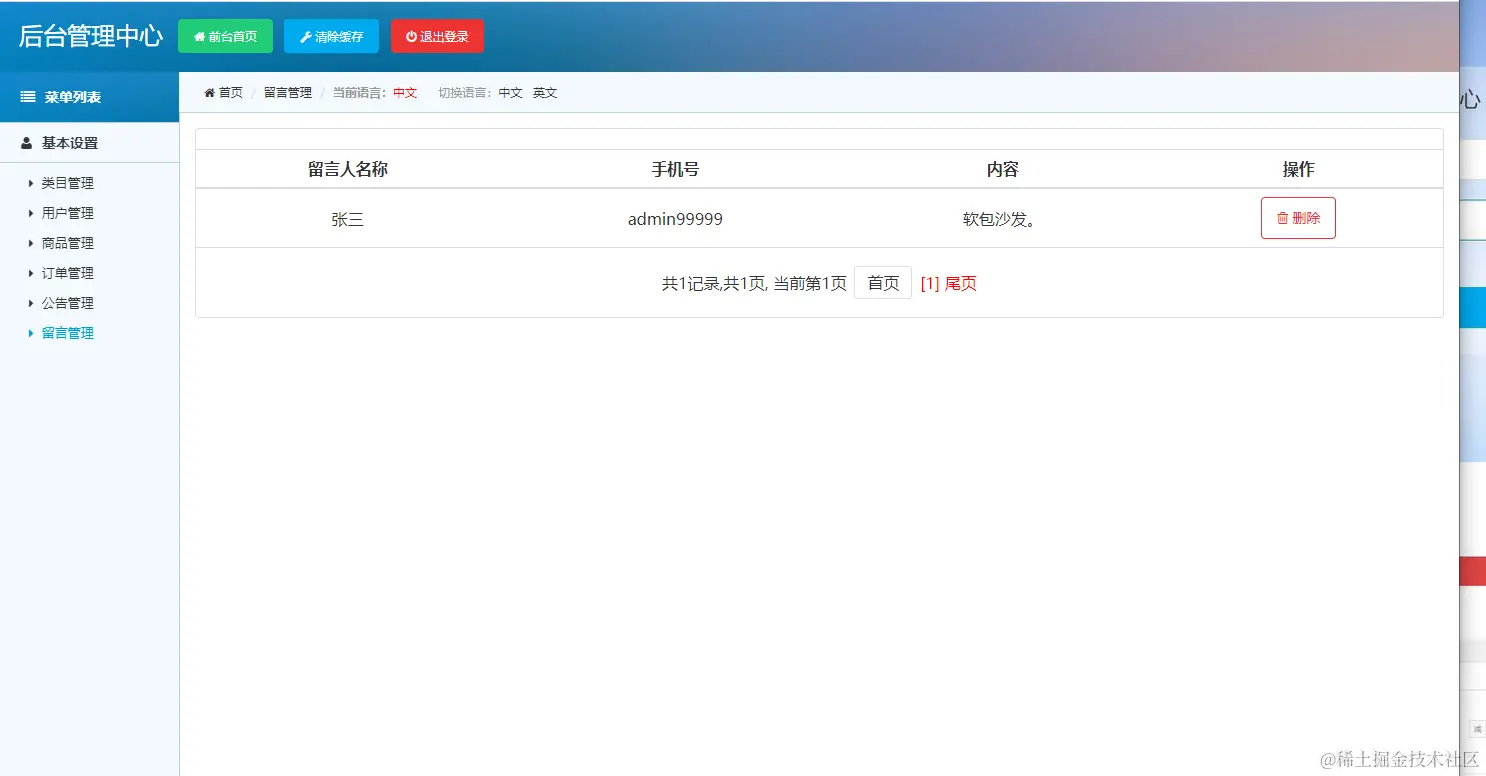Click the 内容 column header

pyautogui.click(x=1002, y=170)
